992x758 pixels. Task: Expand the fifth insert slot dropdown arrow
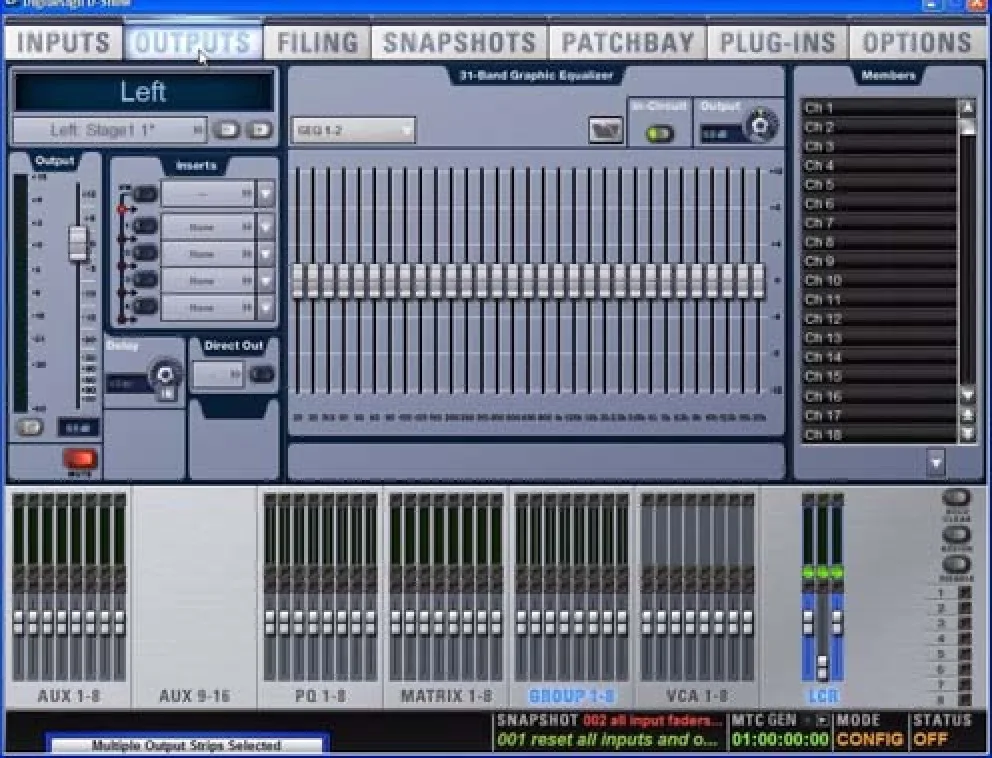pos(266,308)
